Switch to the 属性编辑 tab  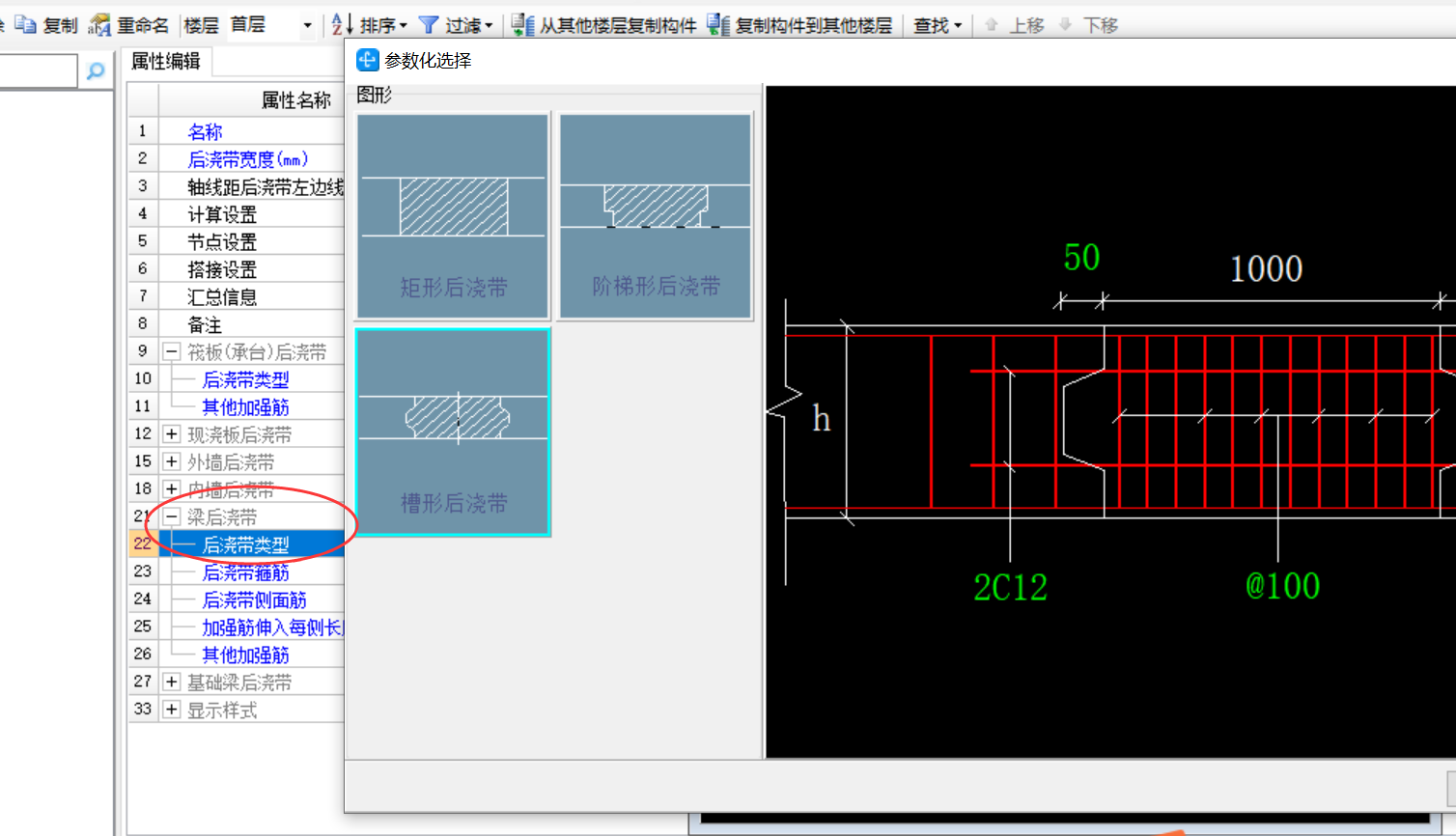point(166,61)
